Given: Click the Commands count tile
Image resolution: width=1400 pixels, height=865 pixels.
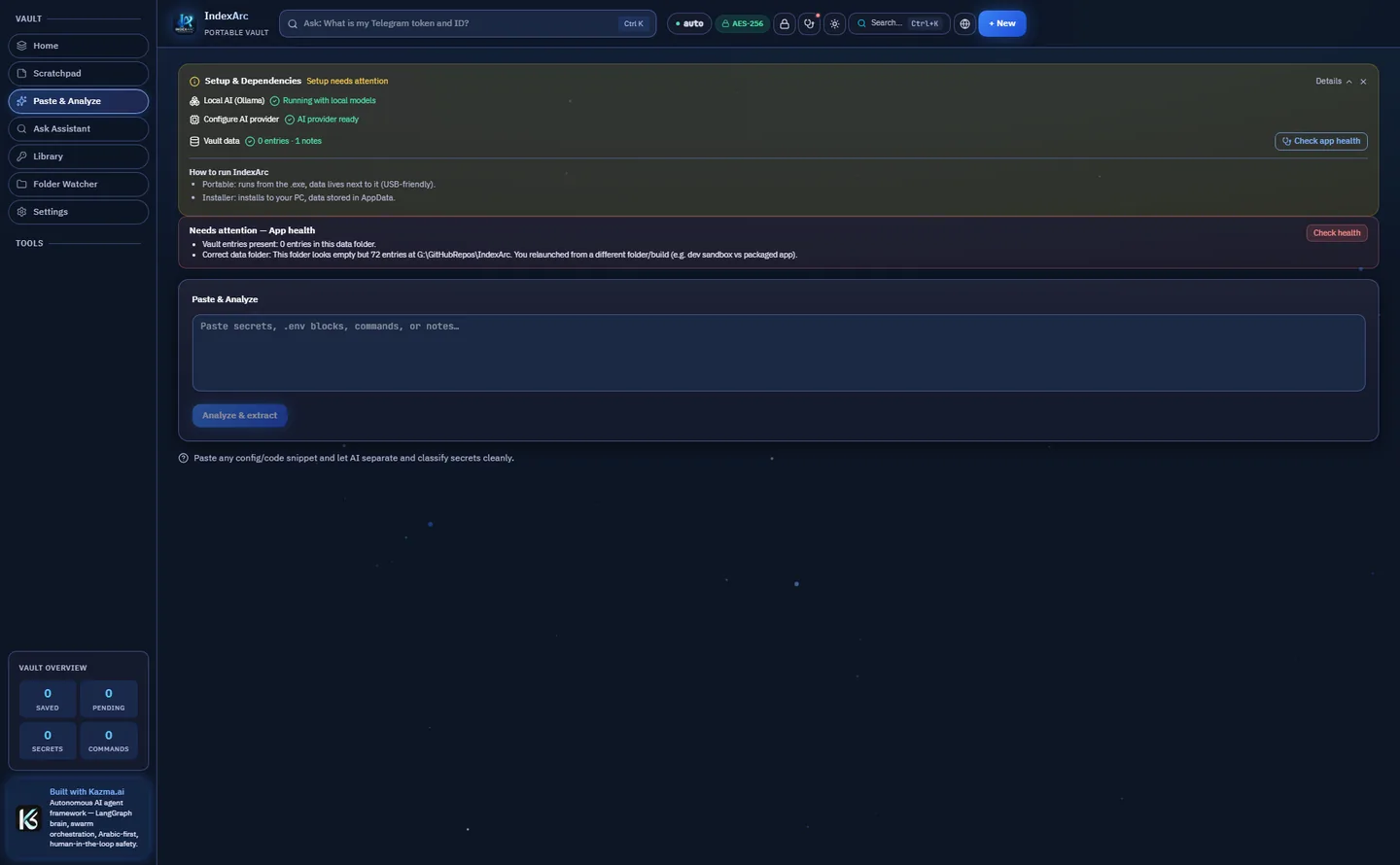Looking at the screenshot, I should point(109,741).
